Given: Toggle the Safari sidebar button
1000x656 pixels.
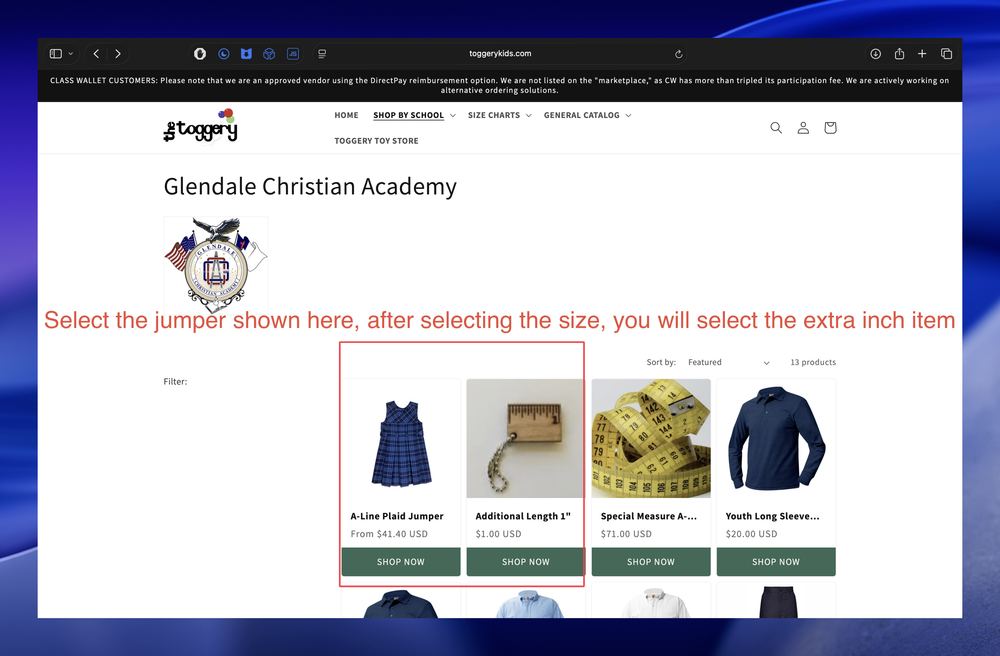Looking at the screenshot, I should [x=56, y=54].
